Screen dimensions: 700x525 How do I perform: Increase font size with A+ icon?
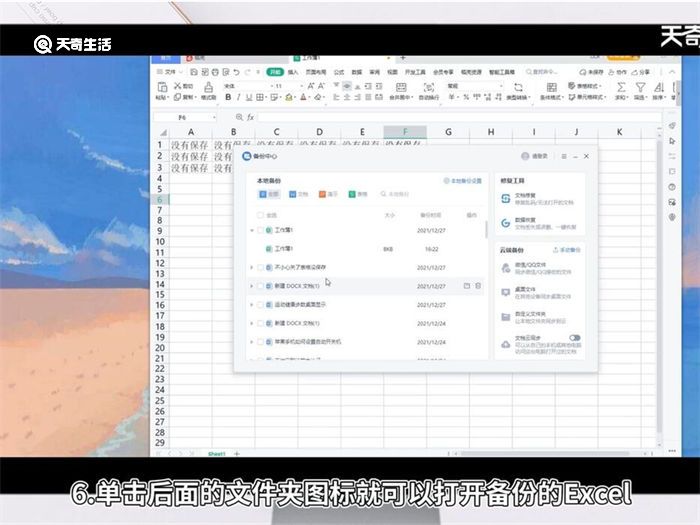point(311,86)
